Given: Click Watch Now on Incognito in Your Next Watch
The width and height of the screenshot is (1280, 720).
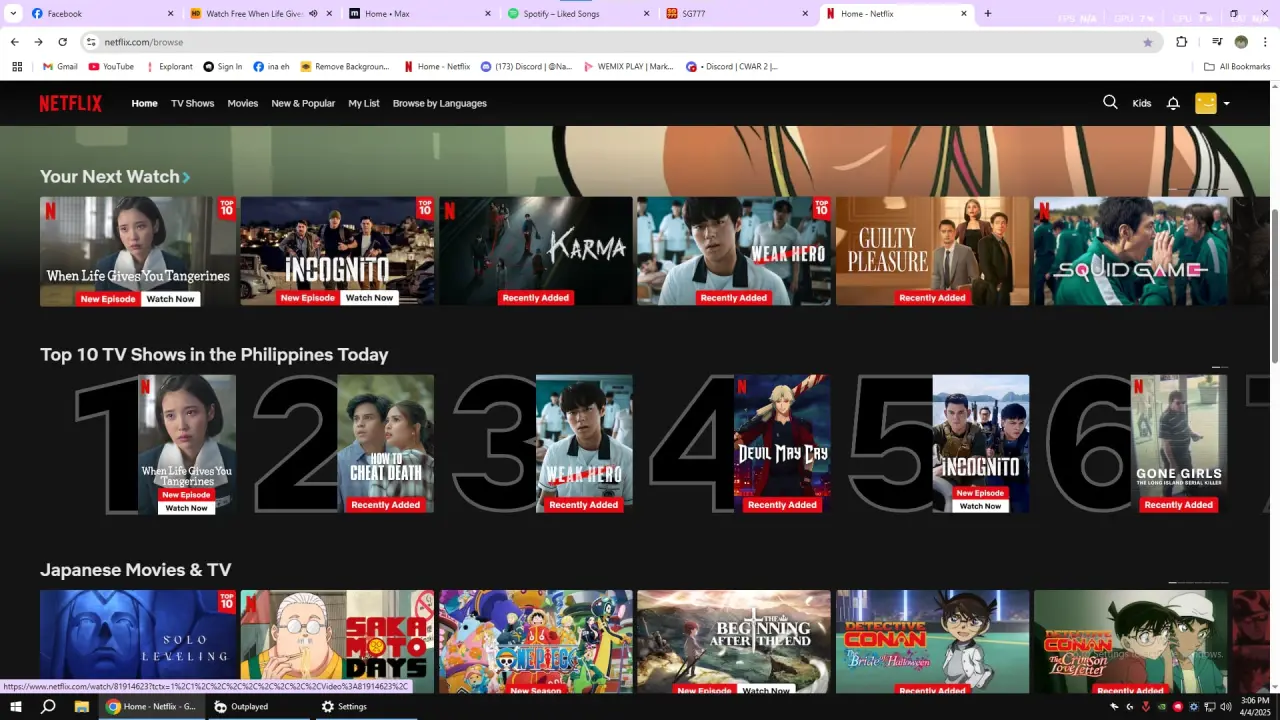Looking at the screenshot, I should (369, 298).
